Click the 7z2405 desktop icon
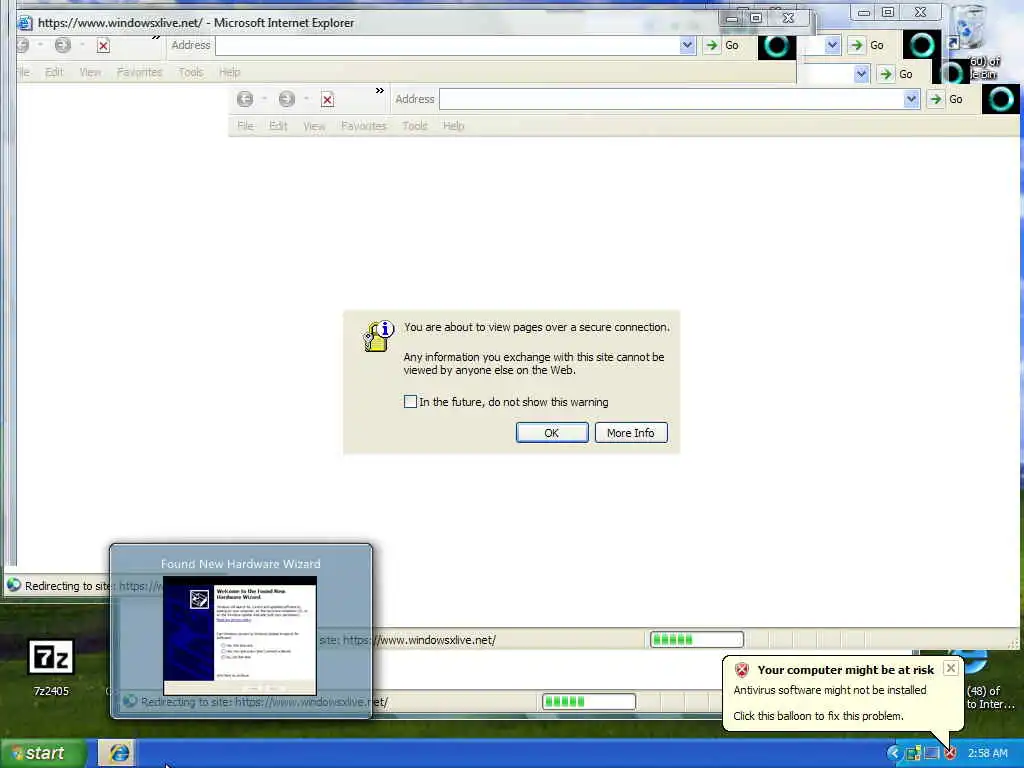 point(51,667)
